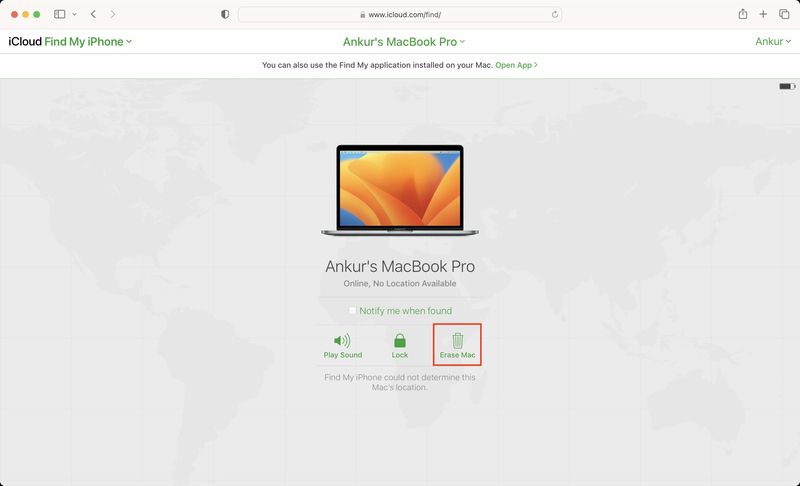
Task: Open the Safari Share icon
Action: tap(743, 14)
